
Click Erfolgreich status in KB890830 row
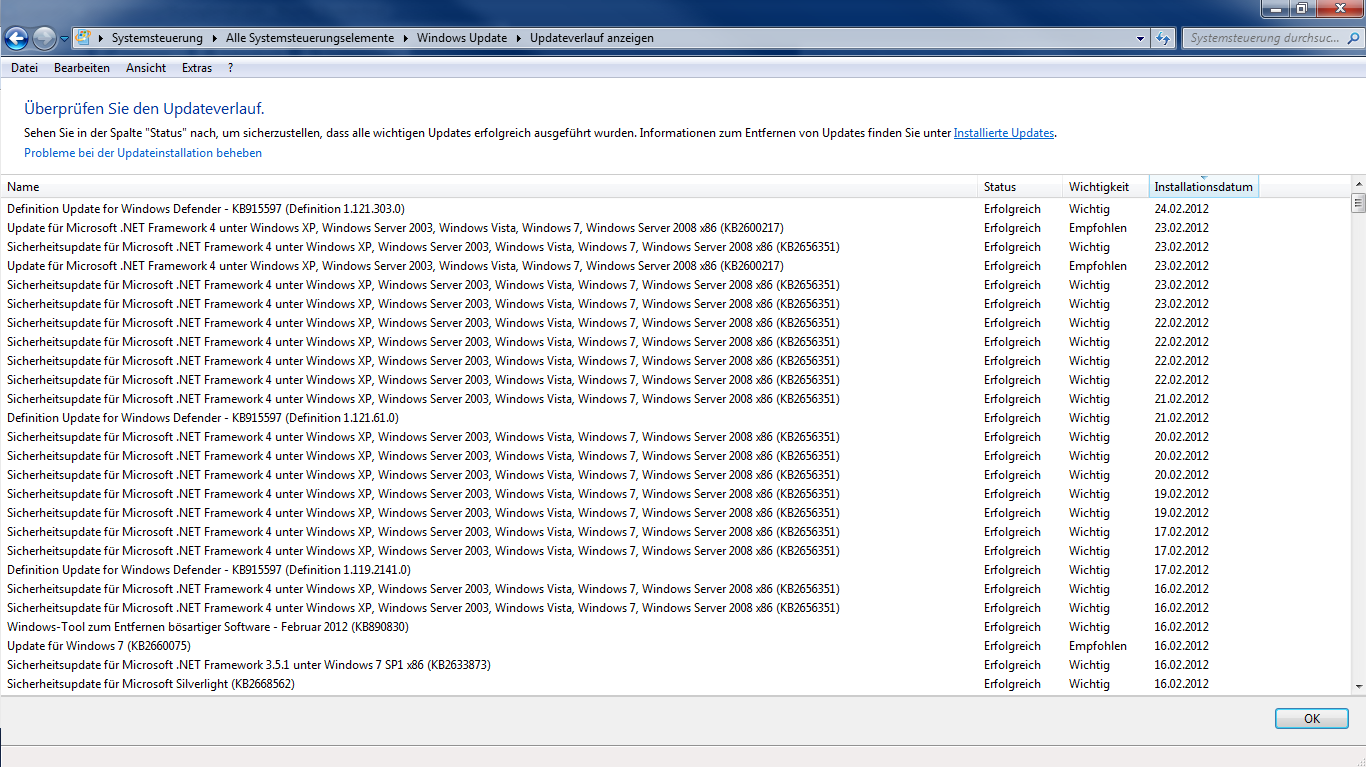(x=1012, y=627)
